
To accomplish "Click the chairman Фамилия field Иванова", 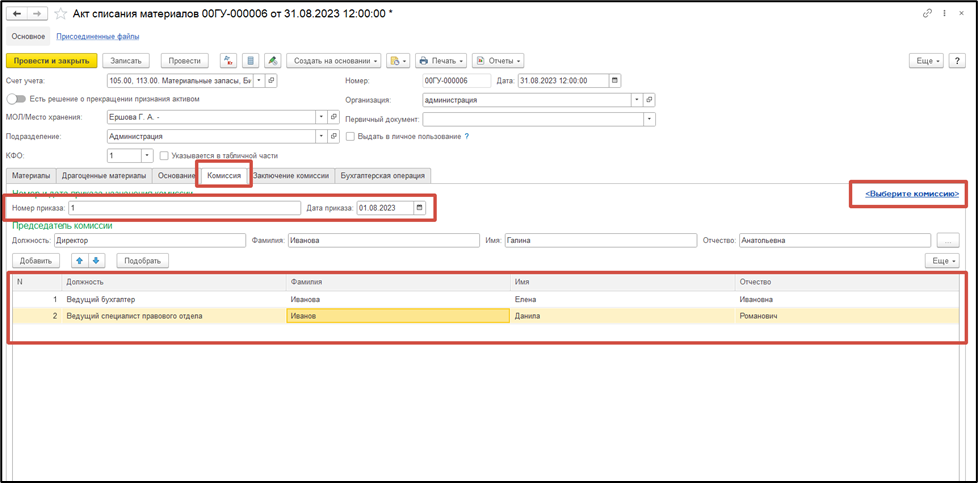I will (382, 240).
